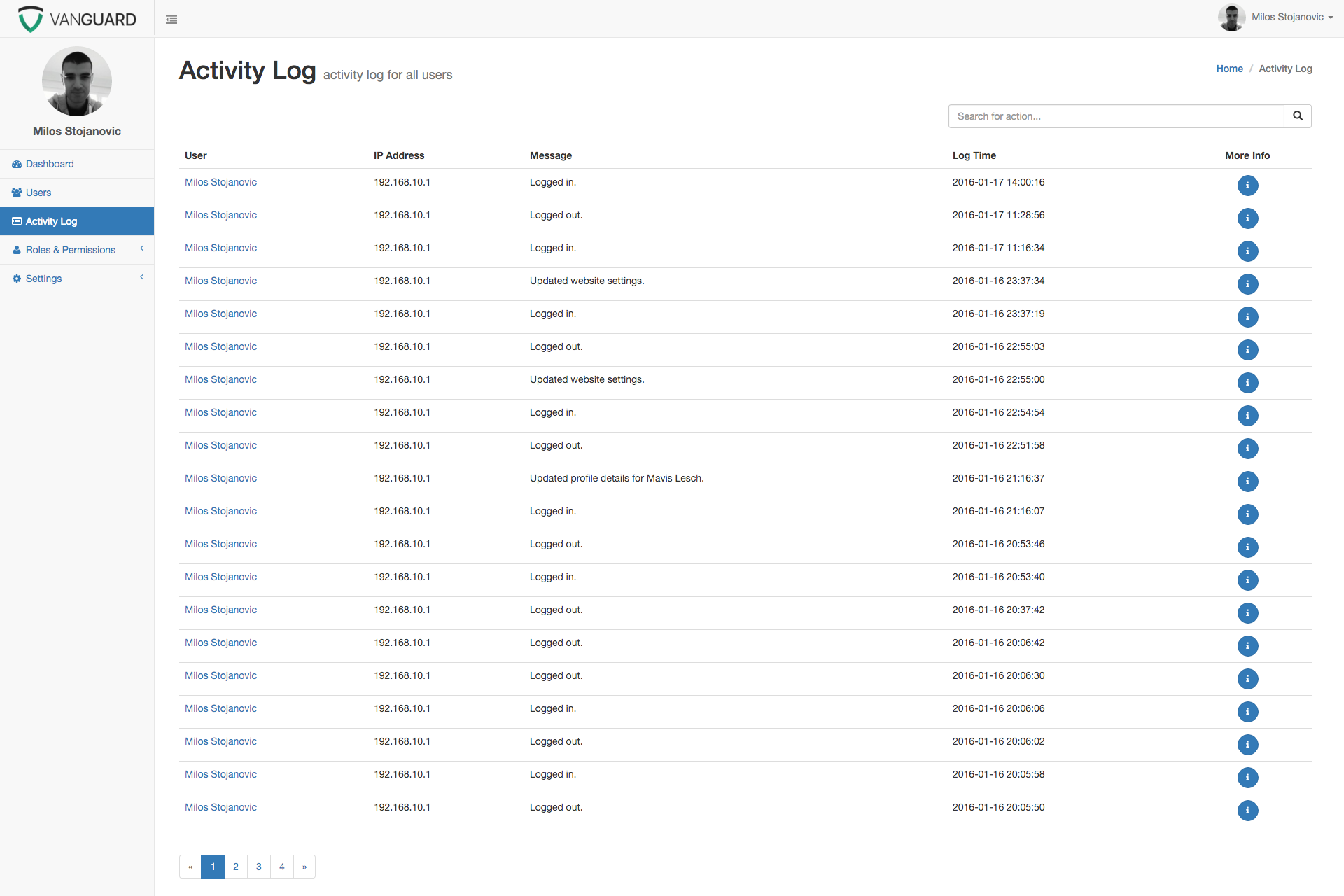The height and width of the screenshot is (896, 1344).
Task: Focus the Search for action field
Action: click(1116, 116)
